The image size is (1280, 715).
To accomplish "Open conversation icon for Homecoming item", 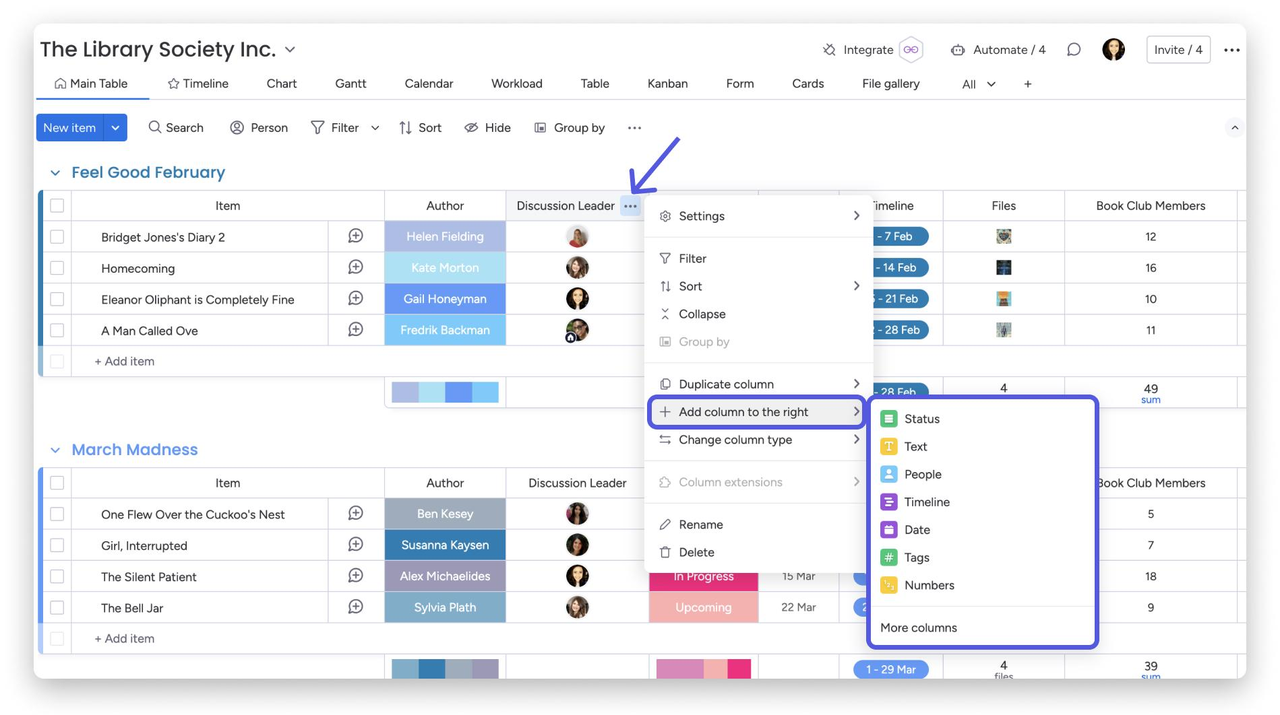I will [355, 268].
